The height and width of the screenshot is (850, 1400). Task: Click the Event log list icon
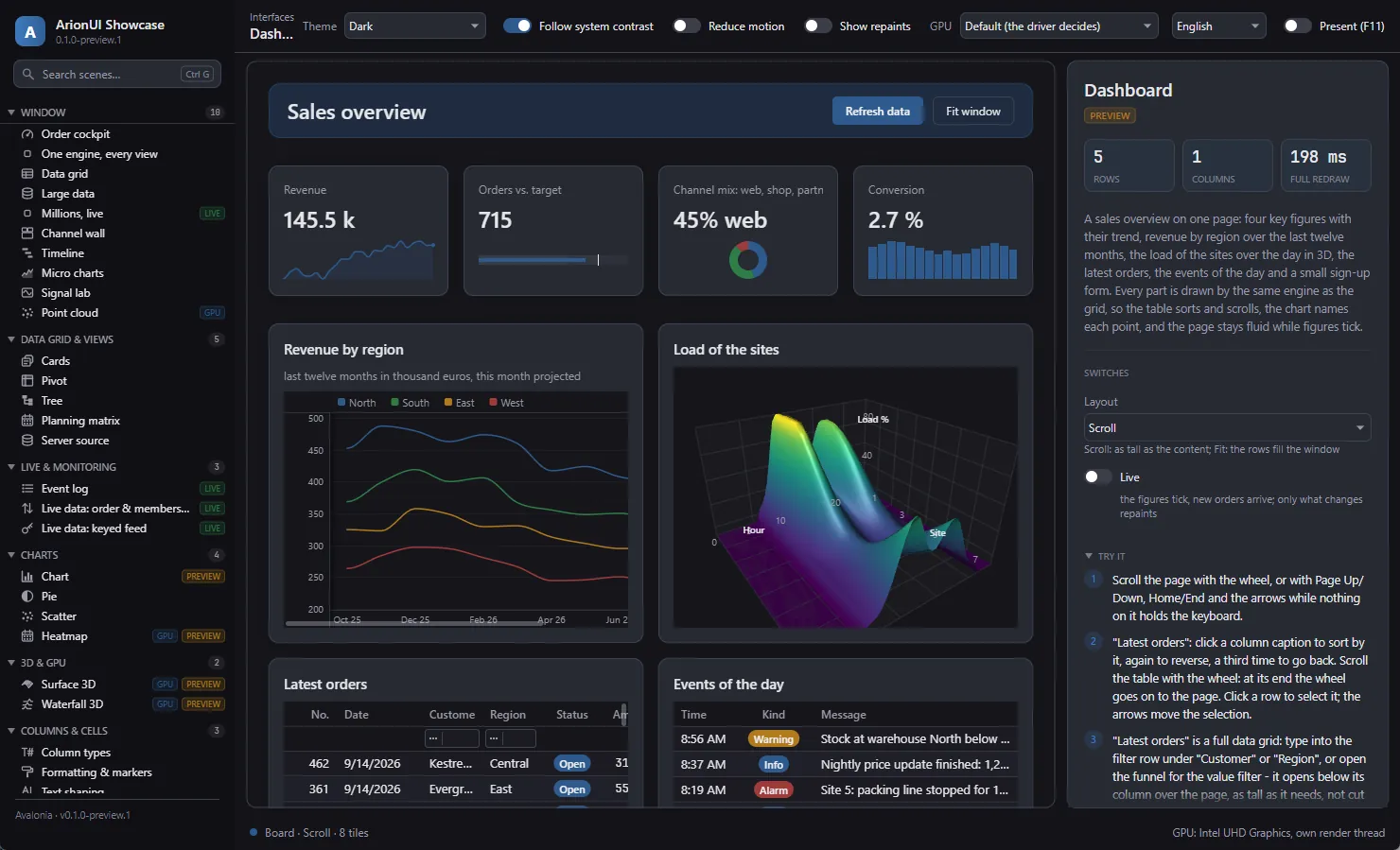(27, 489)
